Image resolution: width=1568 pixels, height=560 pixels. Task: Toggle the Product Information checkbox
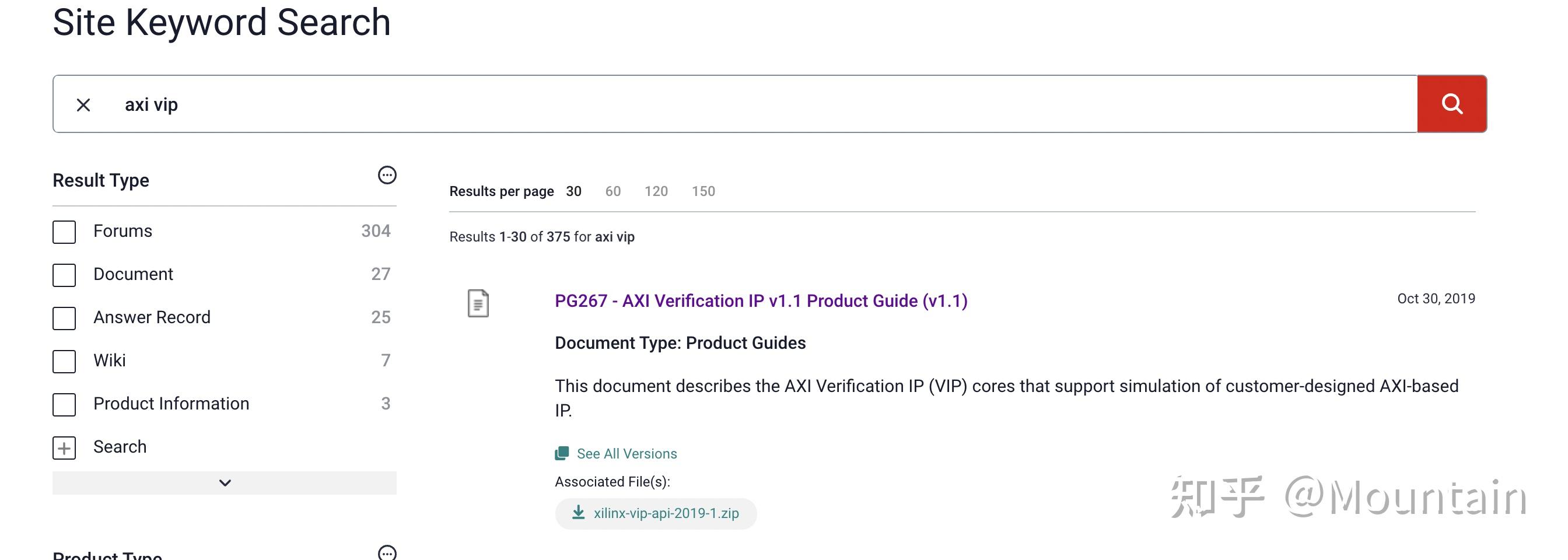click(x=65, y=405)
